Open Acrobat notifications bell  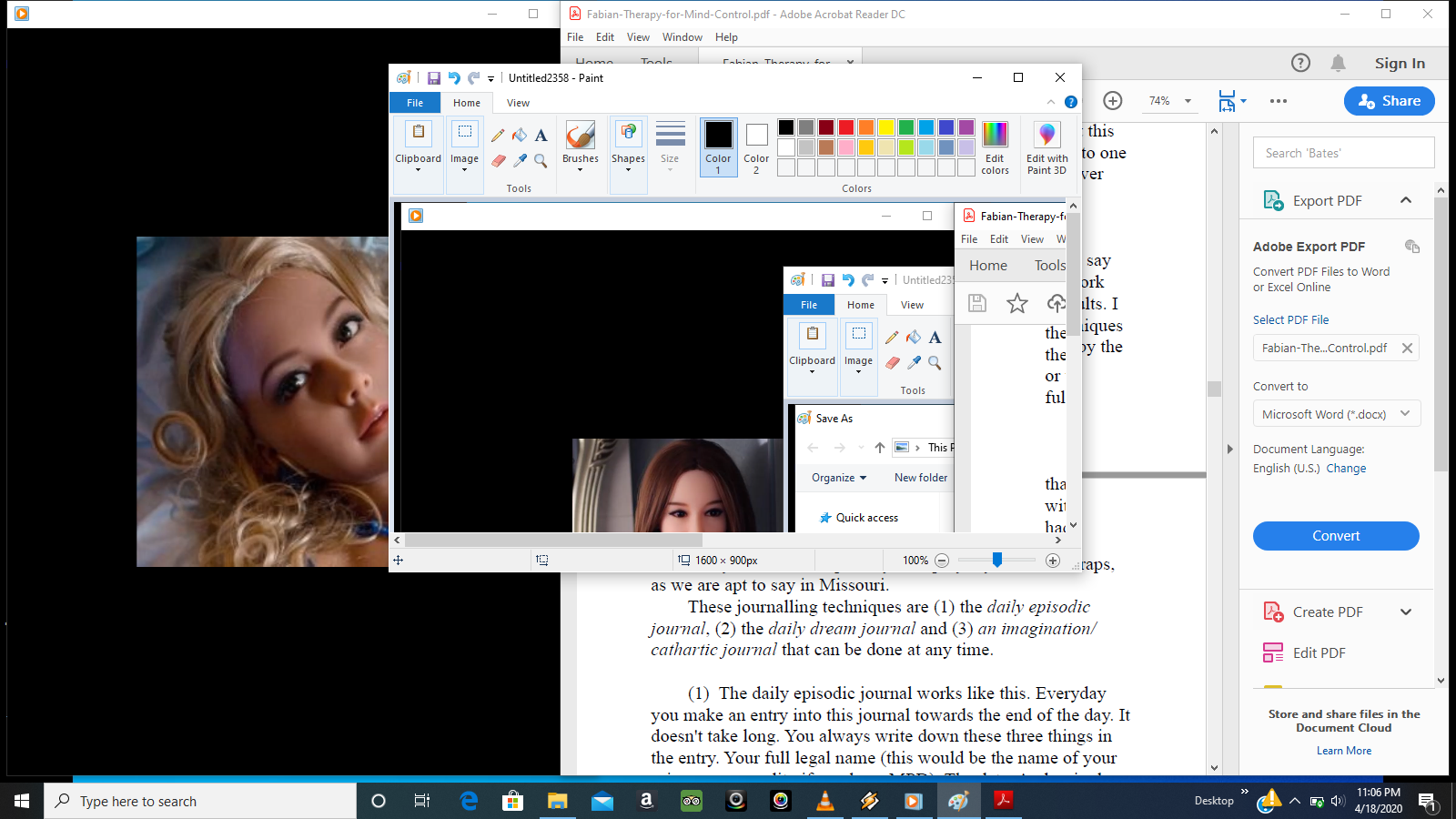pyautogui.click(x=1338, y=63)
